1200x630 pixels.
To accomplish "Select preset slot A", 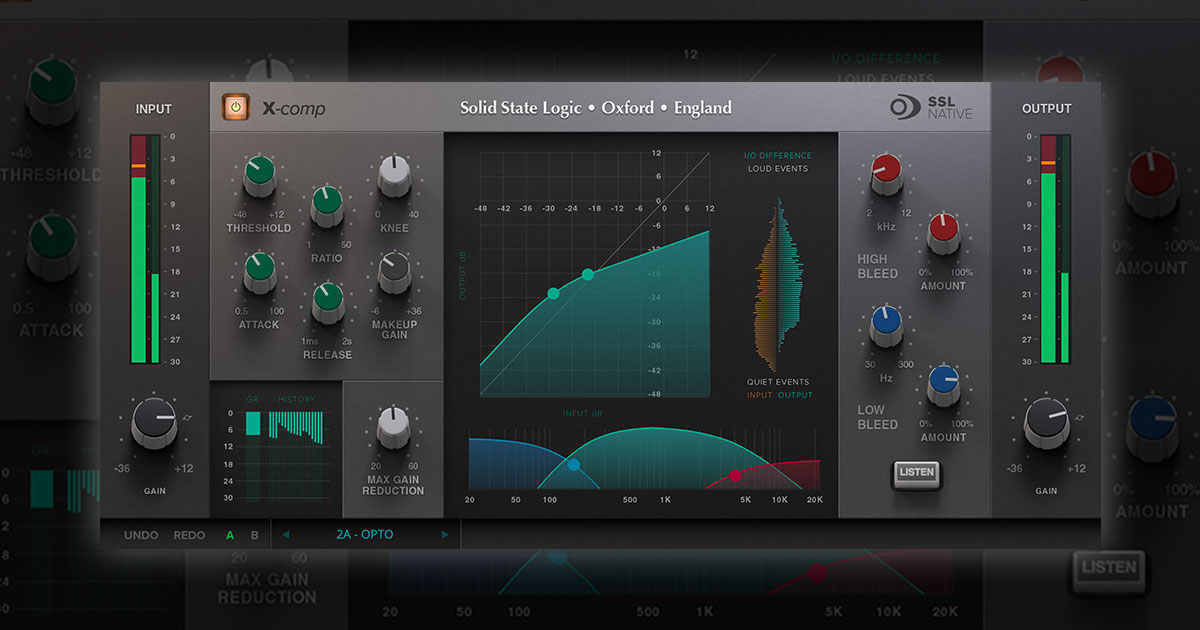I will click(x=228, y=535).
